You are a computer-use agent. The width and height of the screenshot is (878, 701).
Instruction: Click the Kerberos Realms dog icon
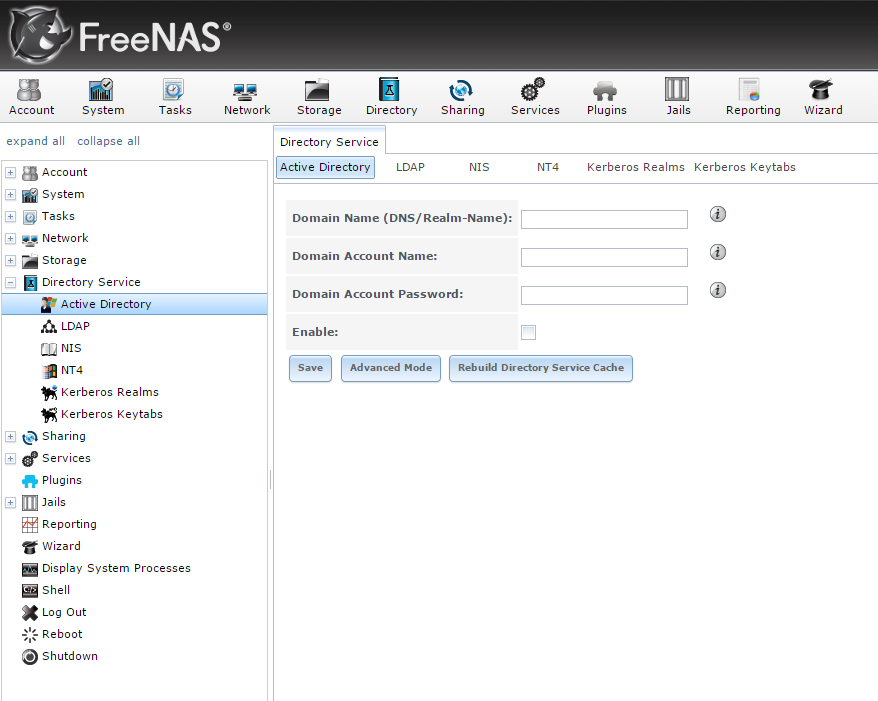49,392
